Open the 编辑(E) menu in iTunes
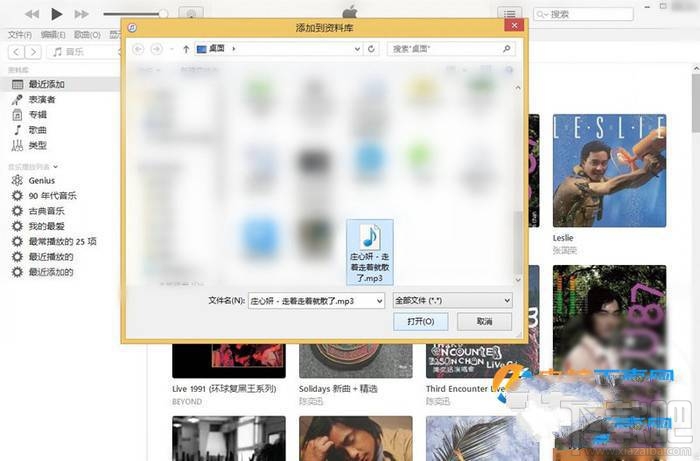Screen dimensions: 700x461 (53, 35)
